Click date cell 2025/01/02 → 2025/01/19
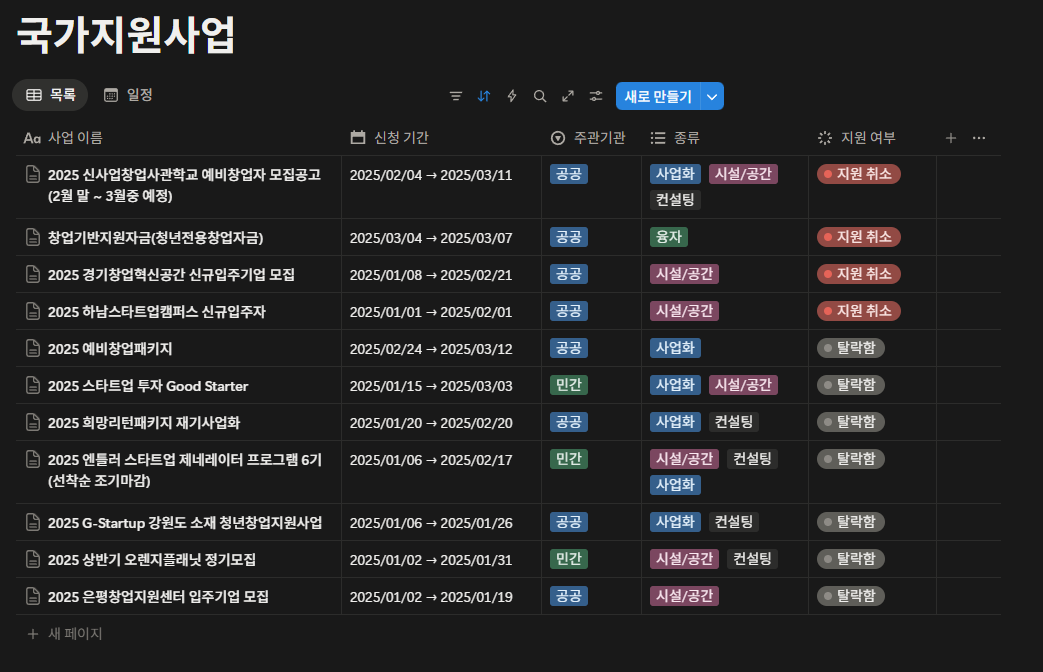The height and width of the screenshot is (672, 1043). click(431, 597)
